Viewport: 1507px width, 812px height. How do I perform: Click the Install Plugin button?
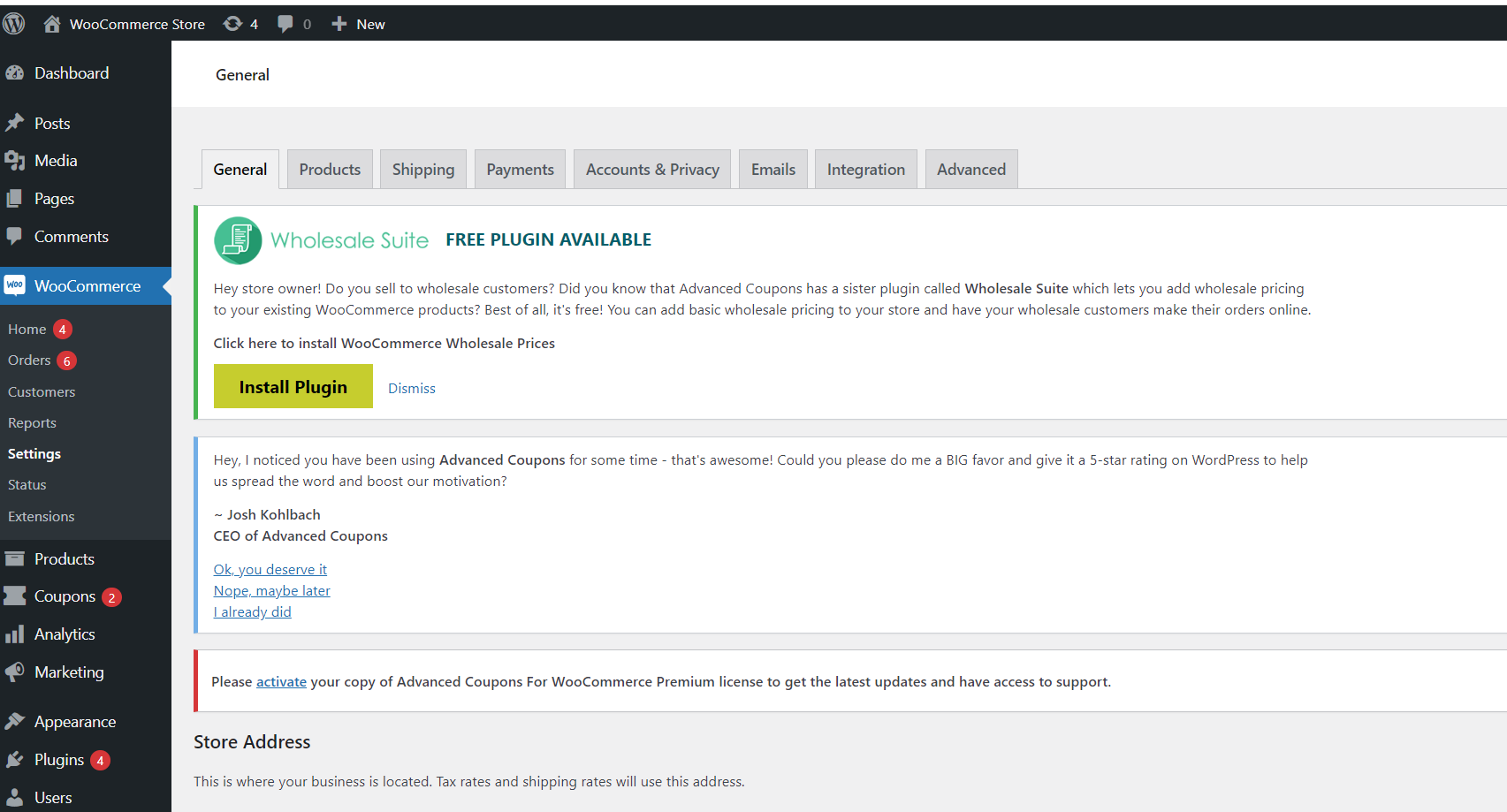click(x=293, y=386)
